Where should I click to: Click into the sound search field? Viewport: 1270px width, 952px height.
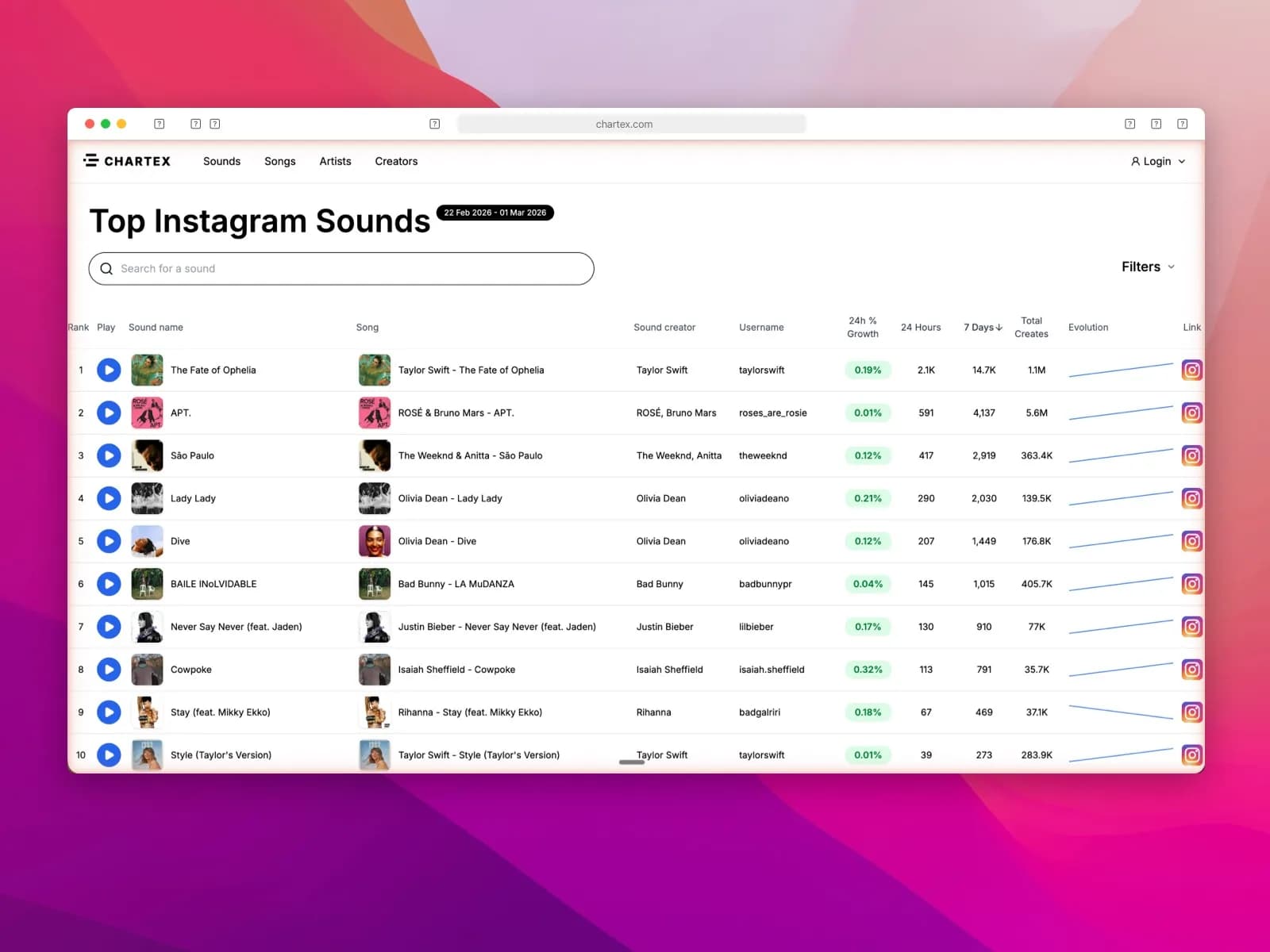click(x=341, y=268)
